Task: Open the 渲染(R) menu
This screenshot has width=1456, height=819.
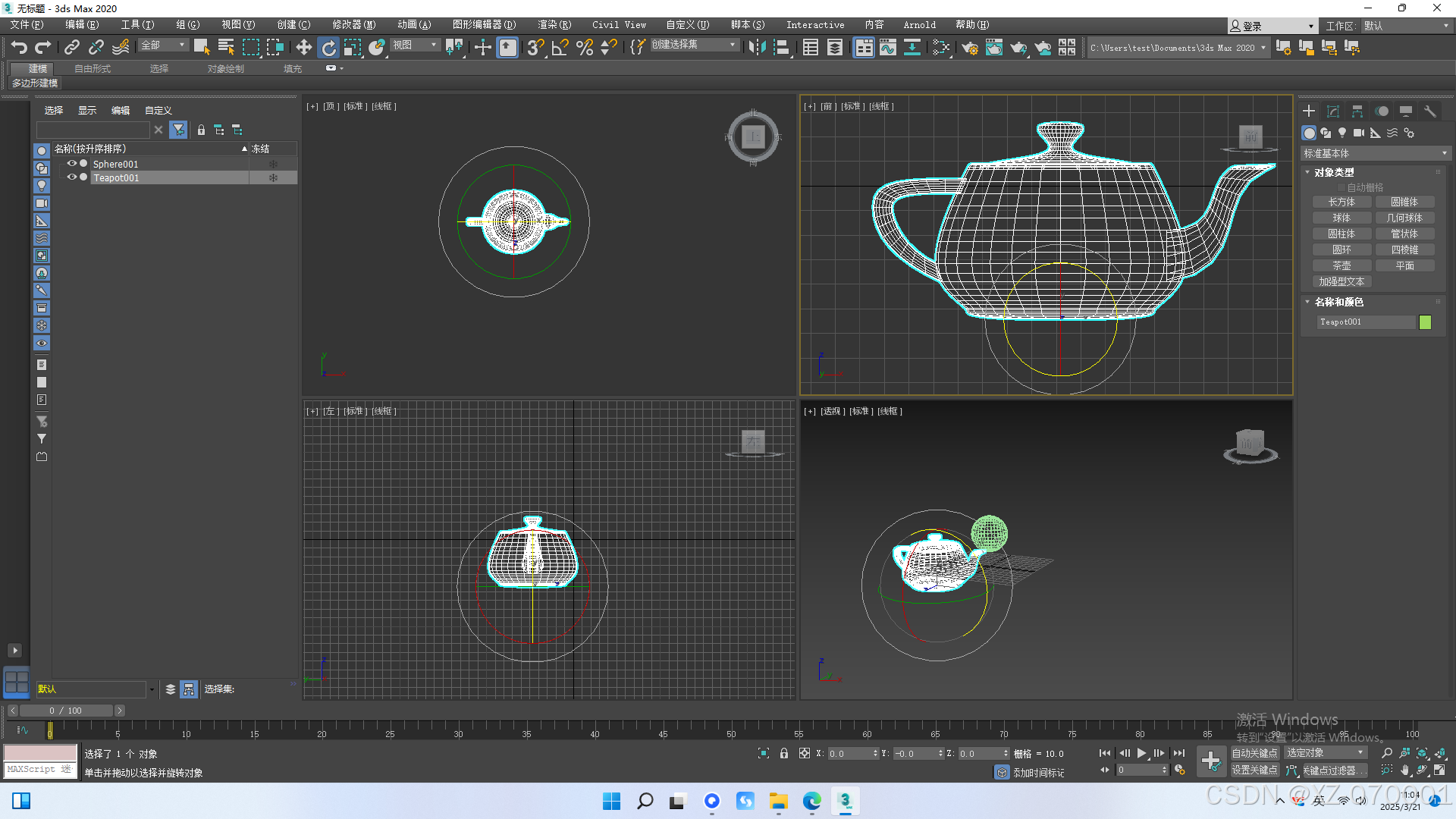Action: (x=554, y=25)
